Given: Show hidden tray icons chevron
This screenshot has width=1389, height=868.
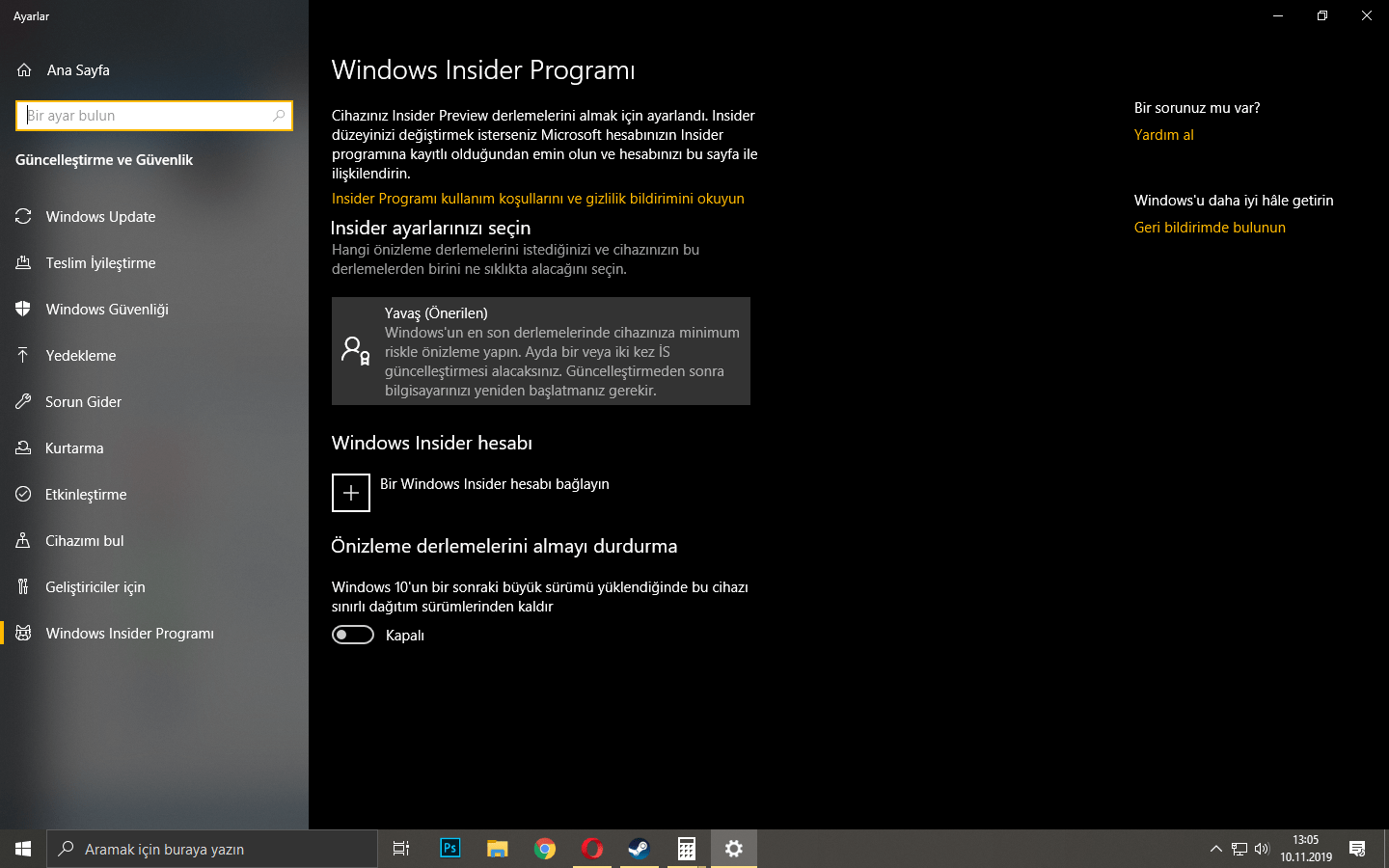Looking at the screenshot, I should (x=1215, y=849).
